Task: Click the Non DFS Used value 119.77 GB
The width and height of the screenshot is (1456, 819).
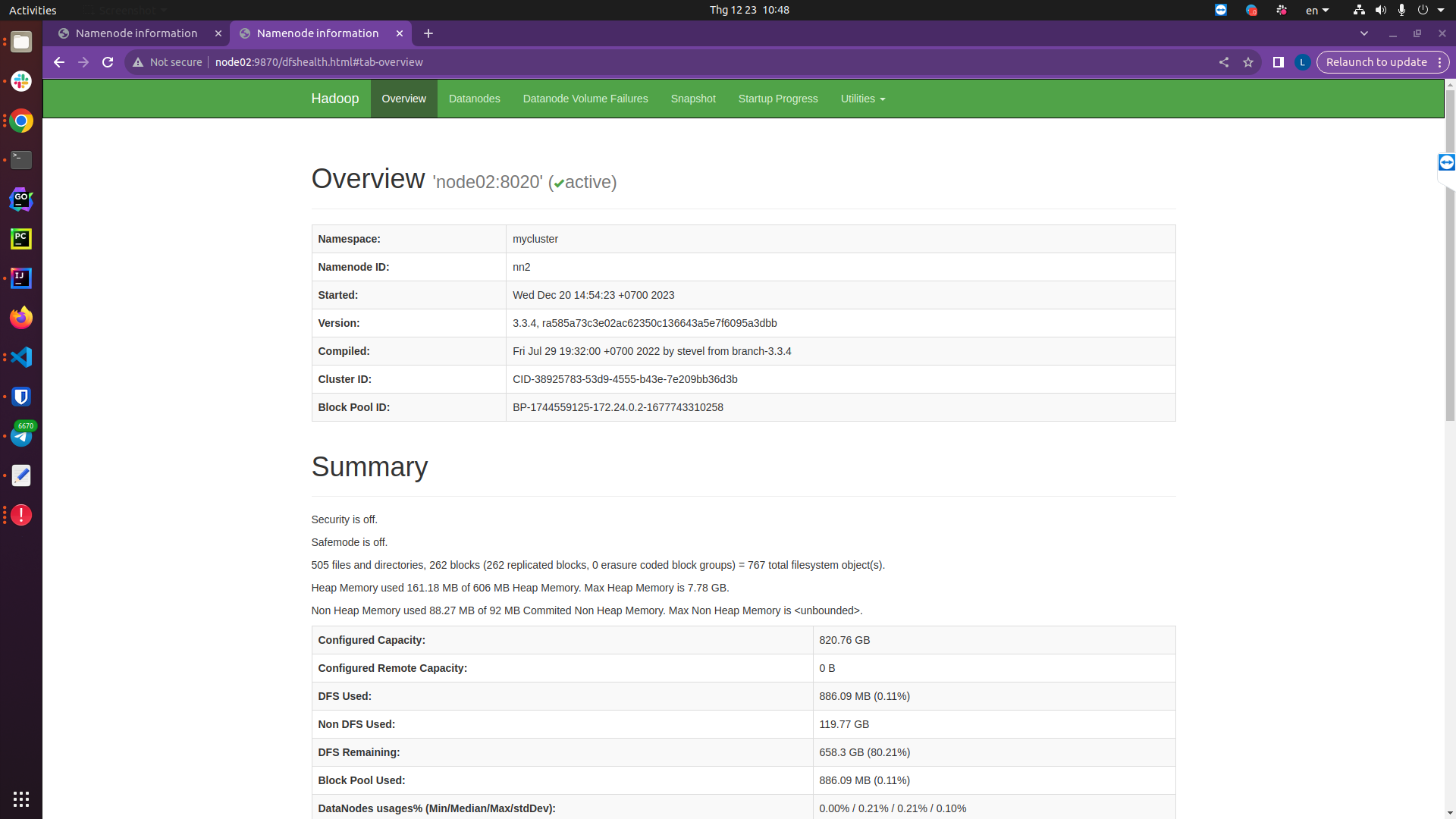Action: (844, 724)
